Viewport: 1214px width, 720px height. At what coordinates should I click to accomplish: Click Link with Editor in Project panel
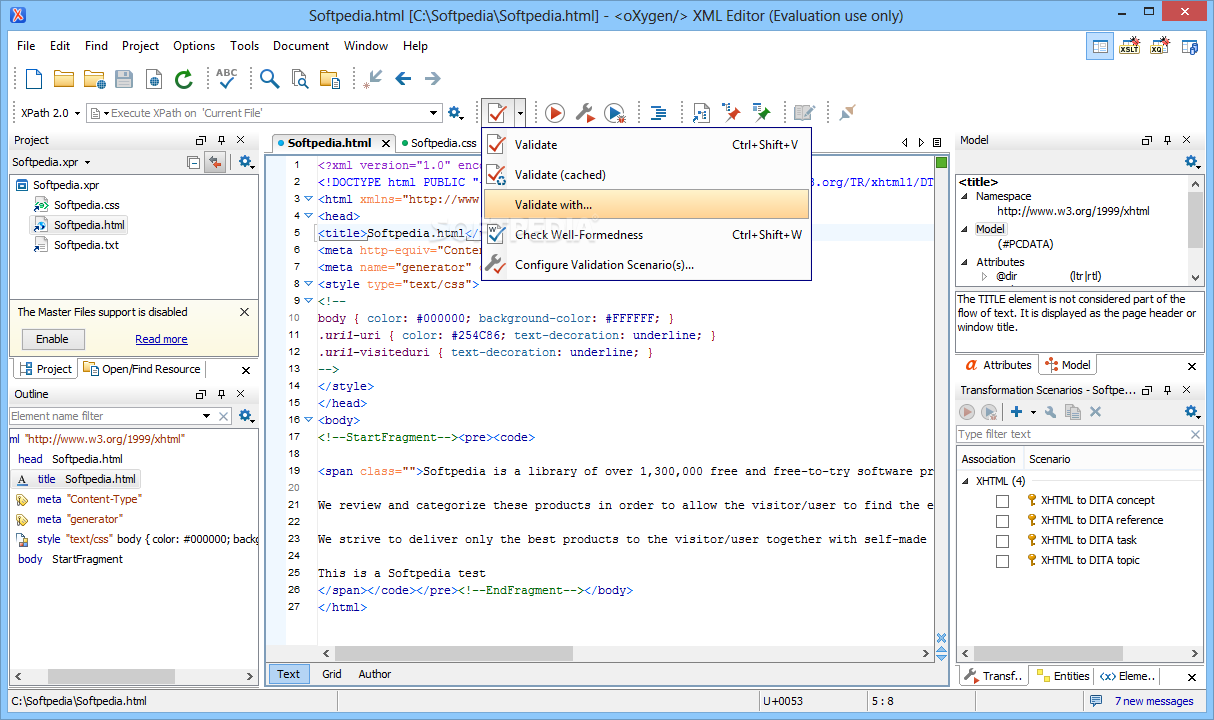click(x=215, y=162)
